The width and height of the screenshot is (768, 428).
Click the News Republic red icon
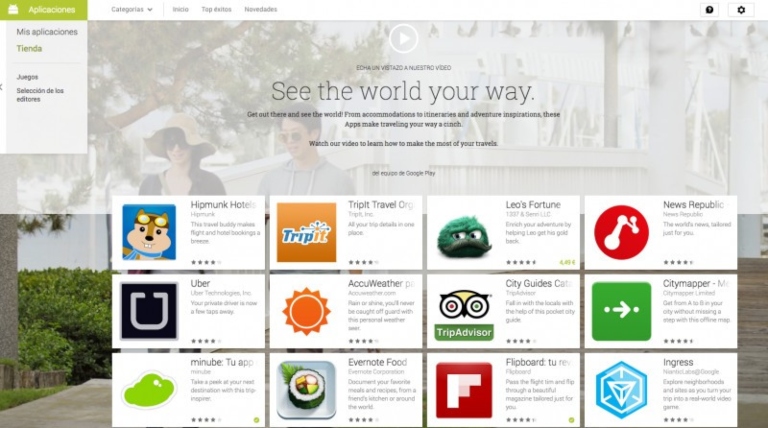tap(621, 232)
